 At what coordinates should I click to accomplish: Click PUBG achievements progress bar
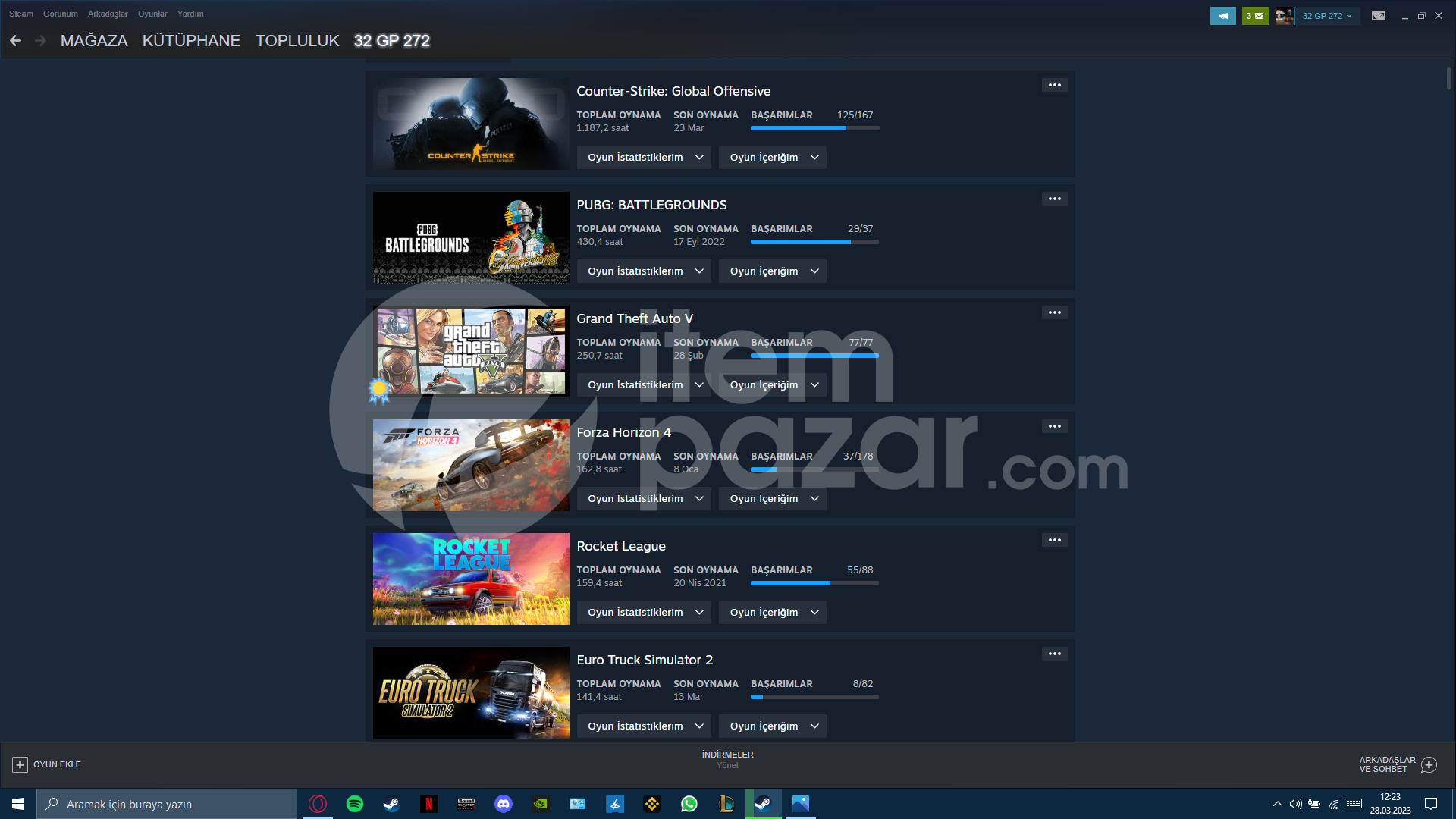click(814, 242)
